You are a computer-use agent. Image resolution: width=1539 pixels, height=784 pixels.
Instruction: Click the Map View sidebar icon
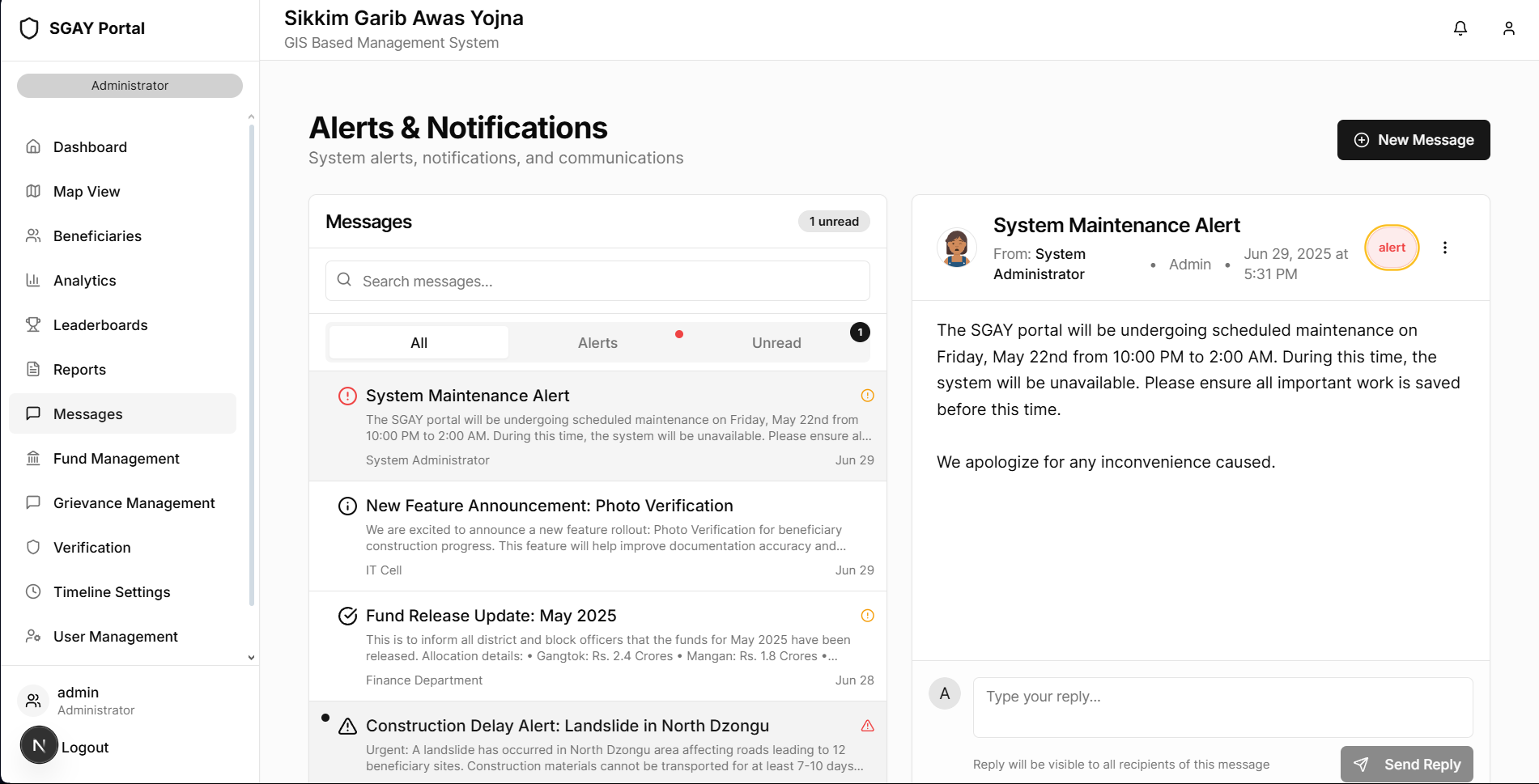(33, 191)
